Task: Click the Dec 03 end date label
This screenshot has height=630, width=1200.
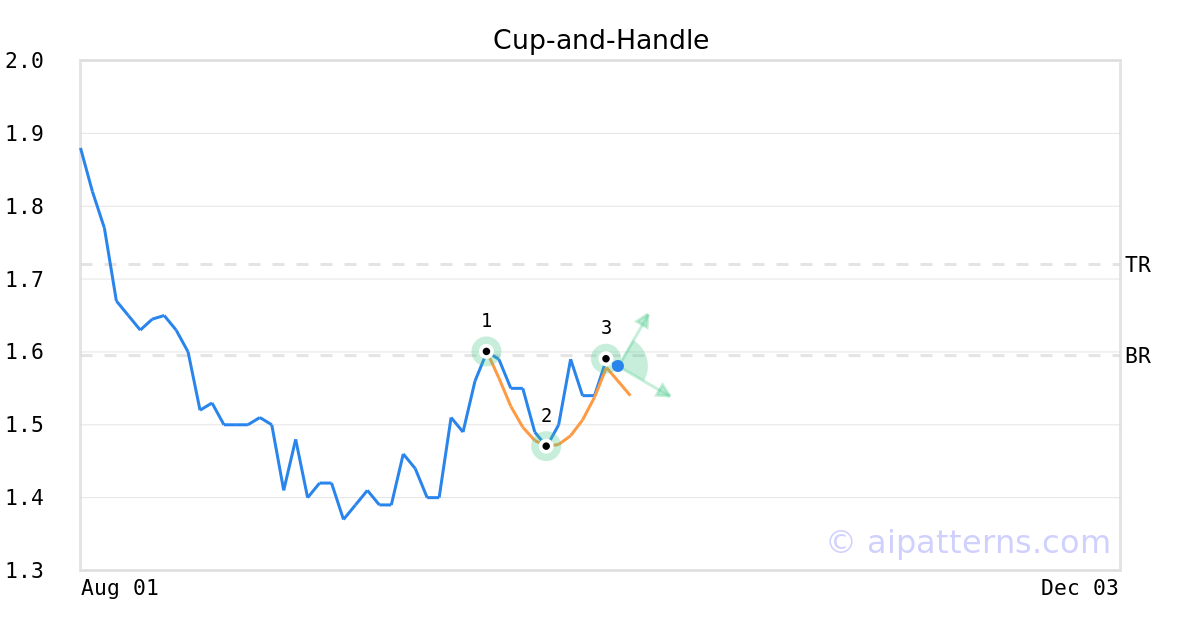Action: pyautogui.click(x=1079, y=588)
